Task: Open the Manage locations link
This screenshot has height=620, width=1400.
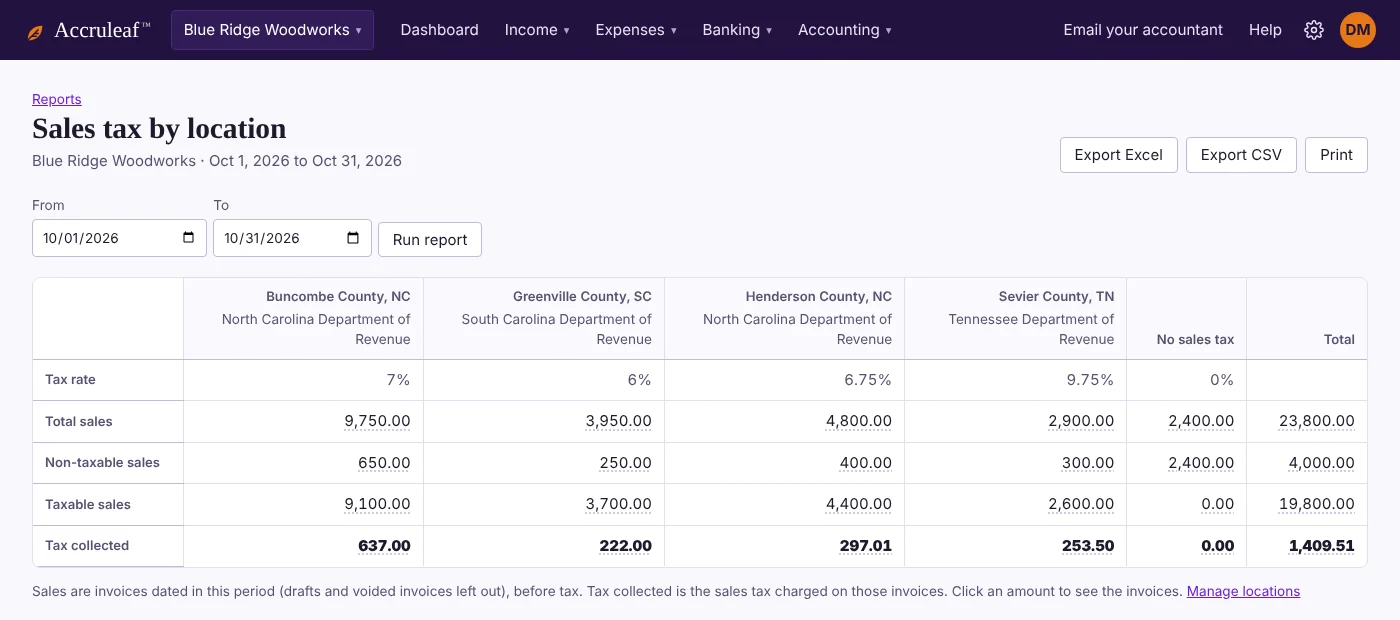Action: 1243,591
